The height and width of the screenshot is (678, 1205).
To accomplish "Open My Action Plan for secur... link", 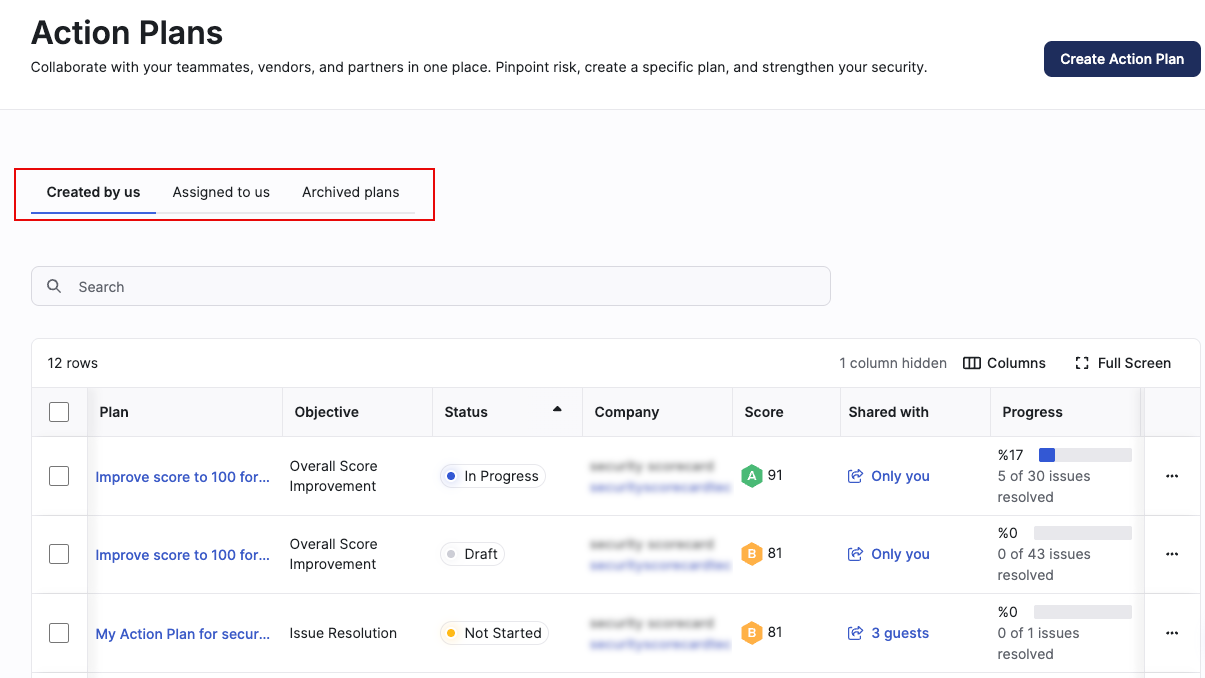I will click(x=183, y=633).
